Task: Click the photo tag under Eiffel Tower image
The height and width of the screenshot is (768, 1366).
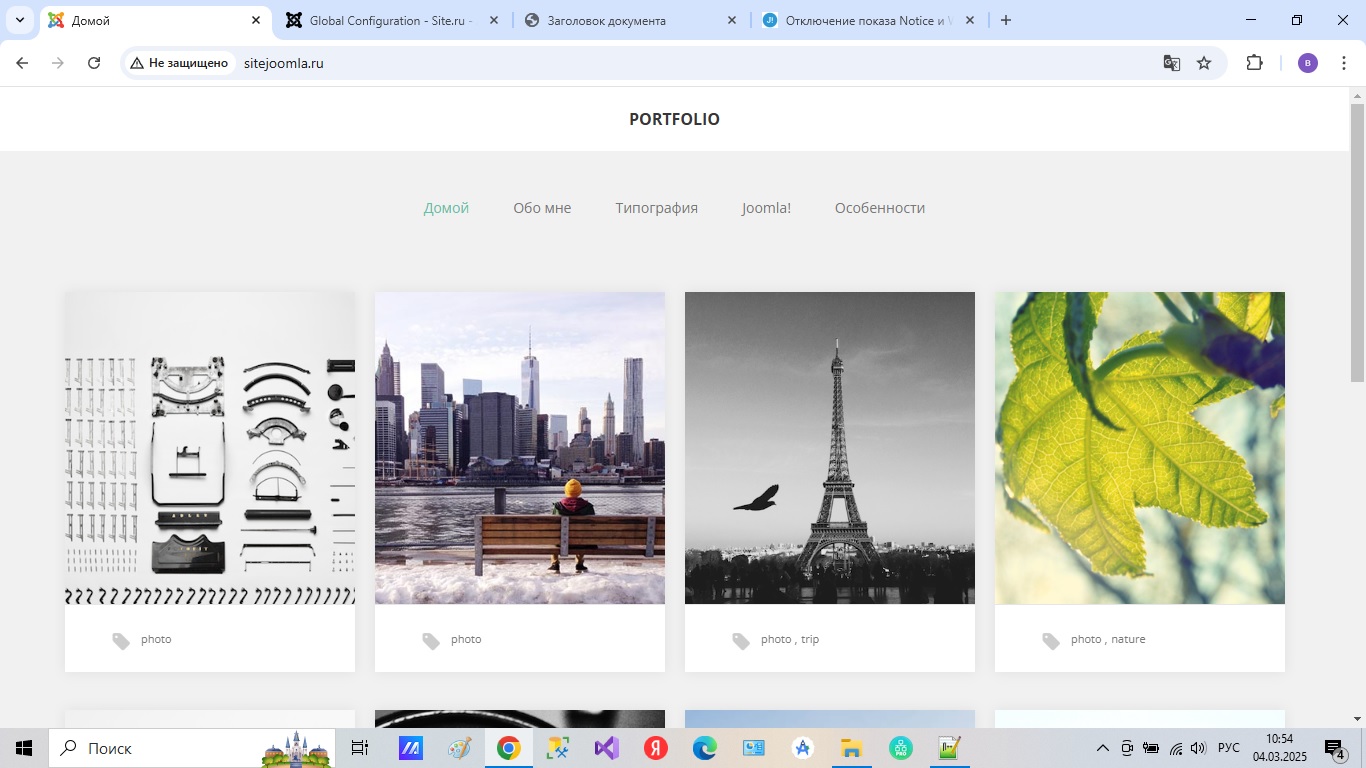Action: click(776, 639)
